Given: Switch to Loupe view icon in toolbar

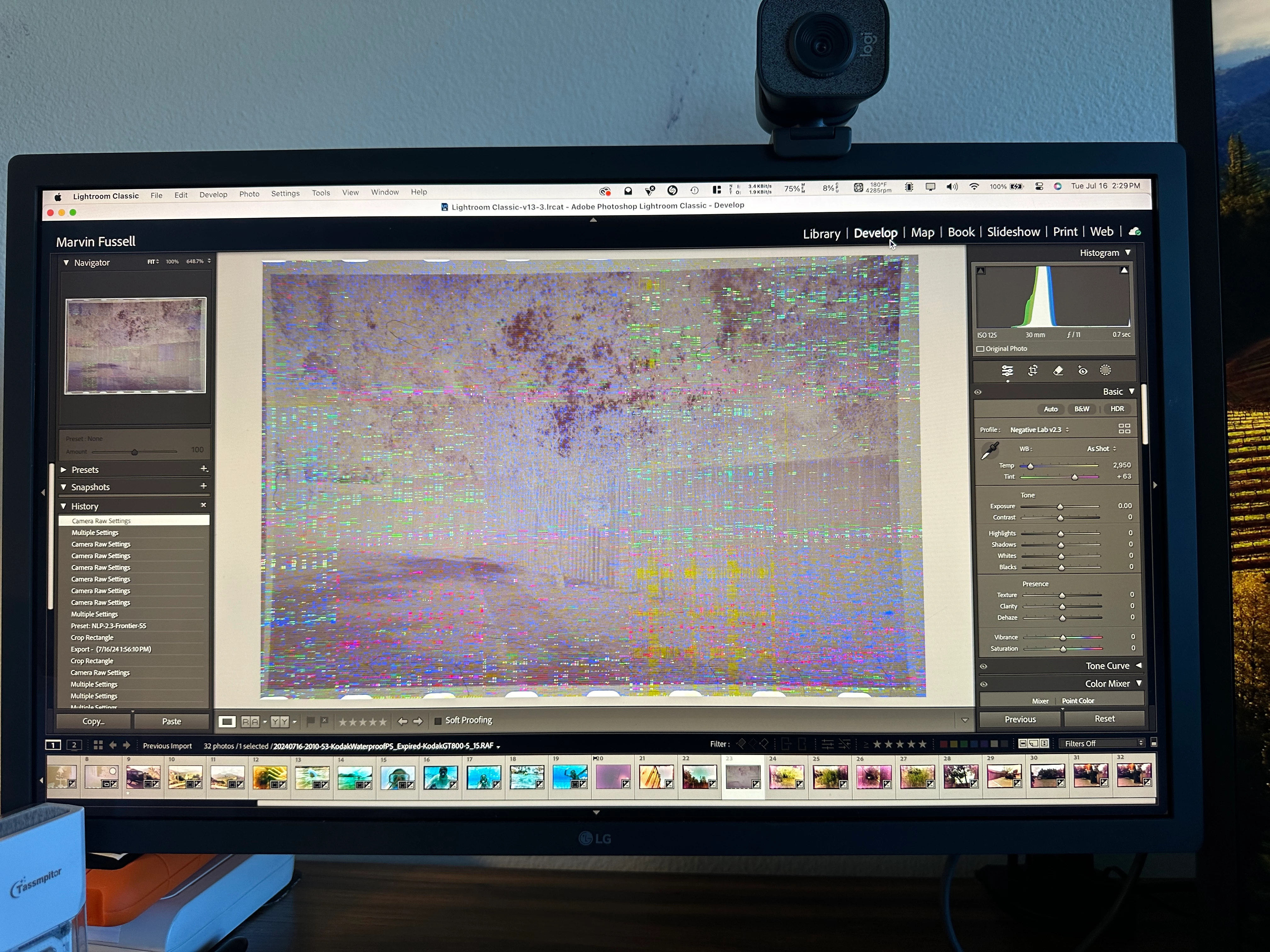Looking at the screenshot, I should tap(227, 721).
